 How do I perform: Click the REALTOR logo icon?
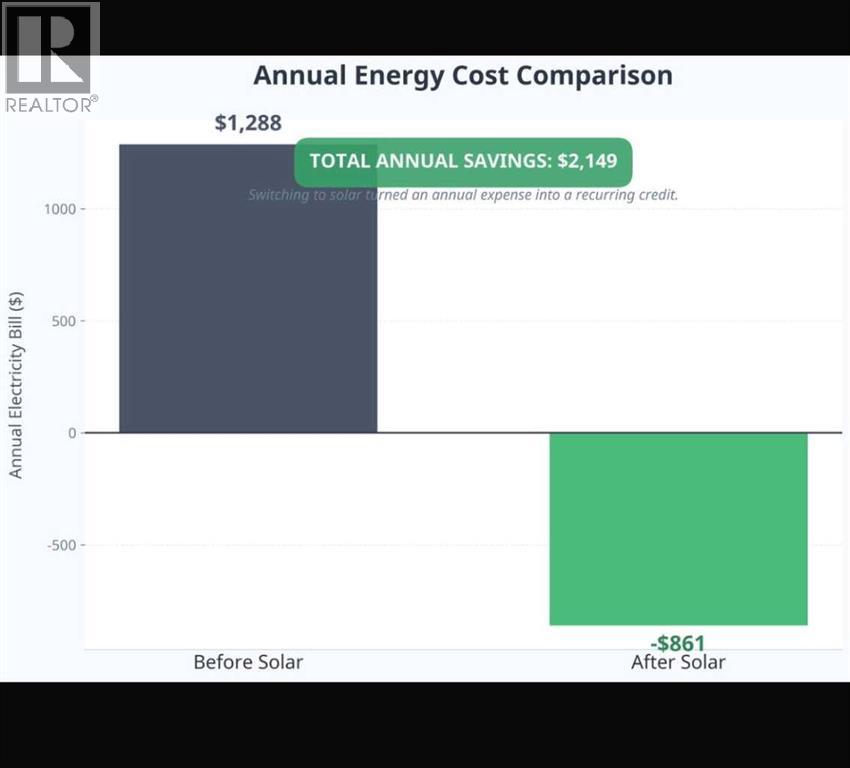[51, 47]
